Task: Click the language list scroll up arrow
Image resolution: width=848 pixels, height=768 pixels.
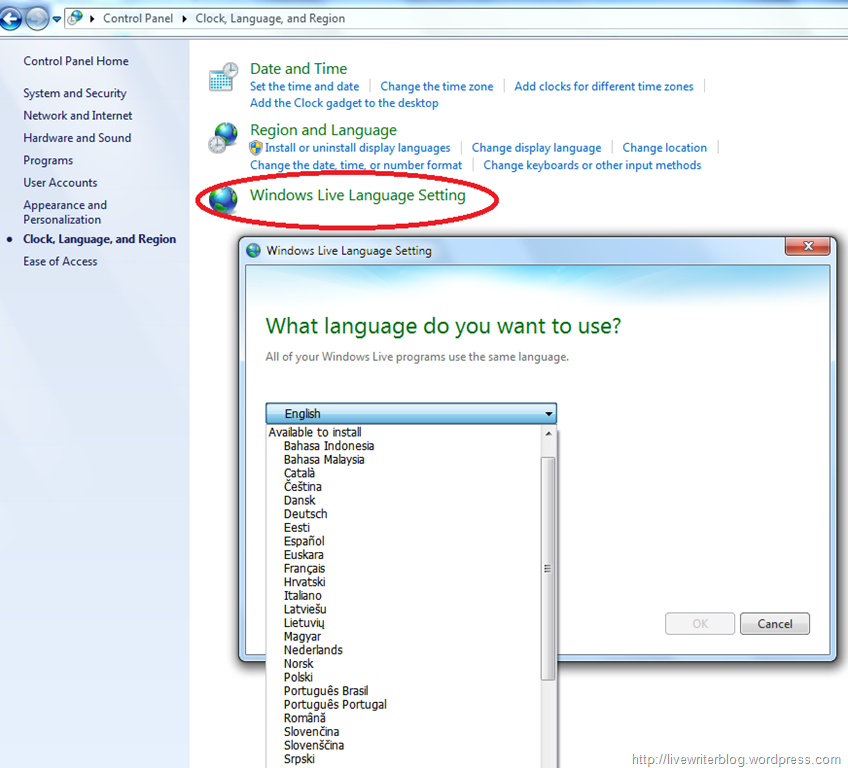Action: (548, 434)
